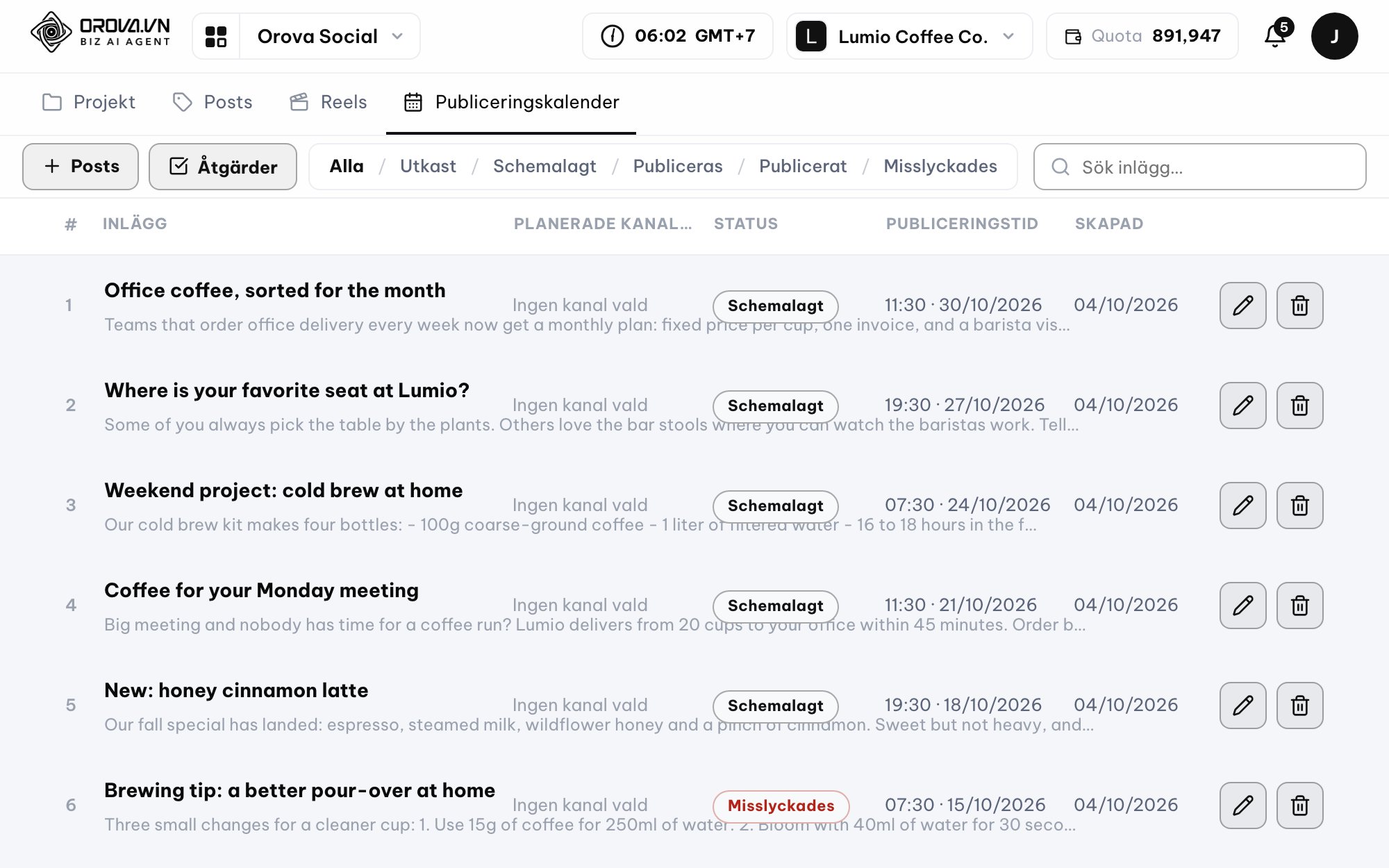This screenshot has width=1389, height=868.
Task: Delete the pour-over brewing tip post
Action: [x=1300, y=806]
